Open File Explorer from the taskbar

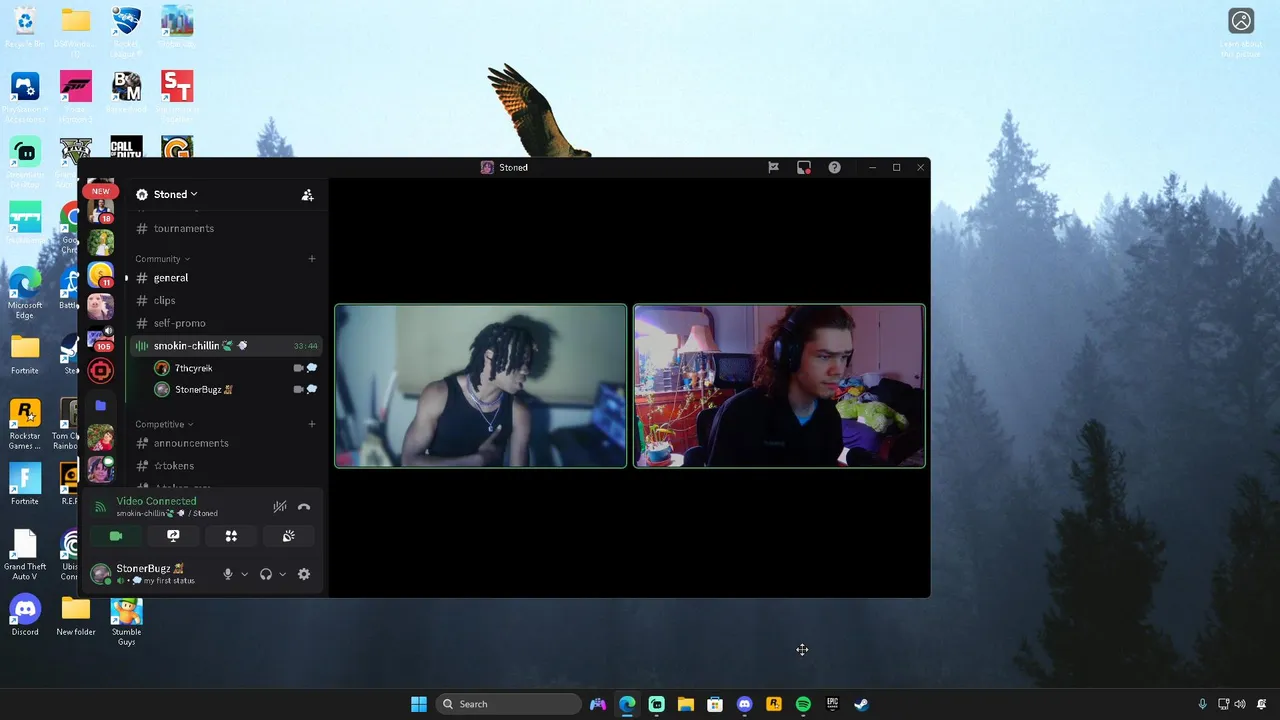pyautogui.click(x=685, y=704)
